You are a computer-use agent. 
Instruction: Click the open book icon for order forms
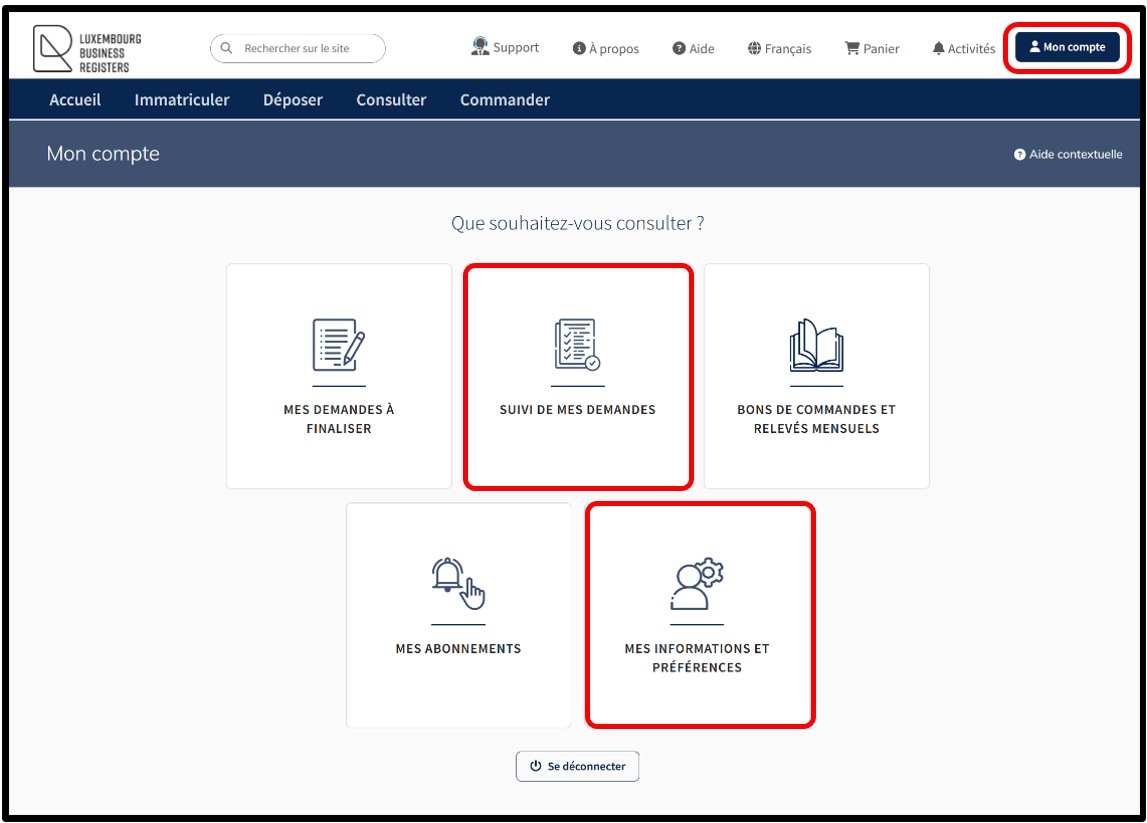(816, 346)
